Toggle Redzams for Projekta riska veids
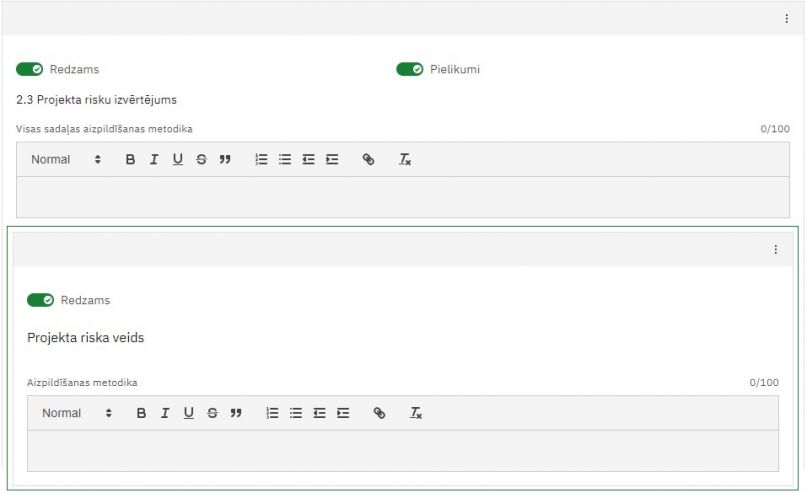 [40, 300]
